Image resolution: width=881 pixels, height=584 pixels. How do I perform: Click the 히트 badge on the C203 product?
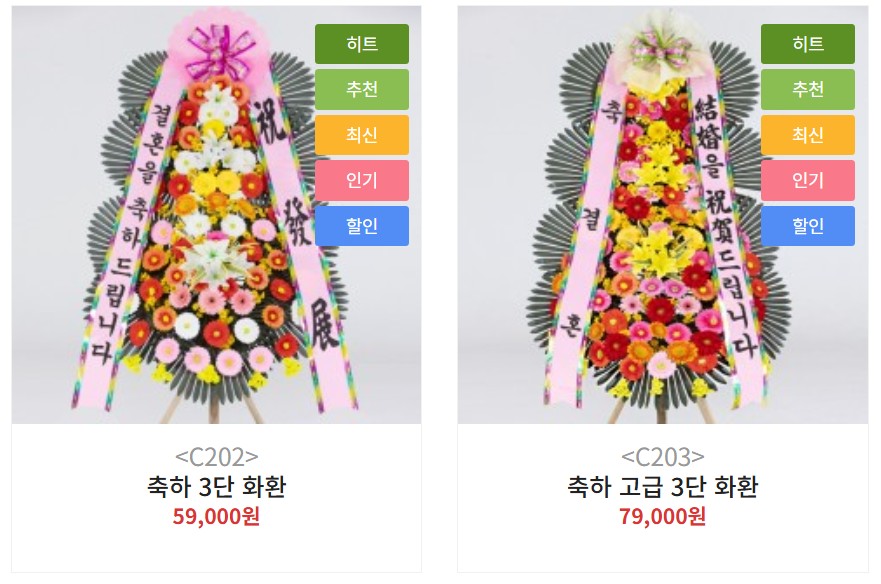pos(808,44)
